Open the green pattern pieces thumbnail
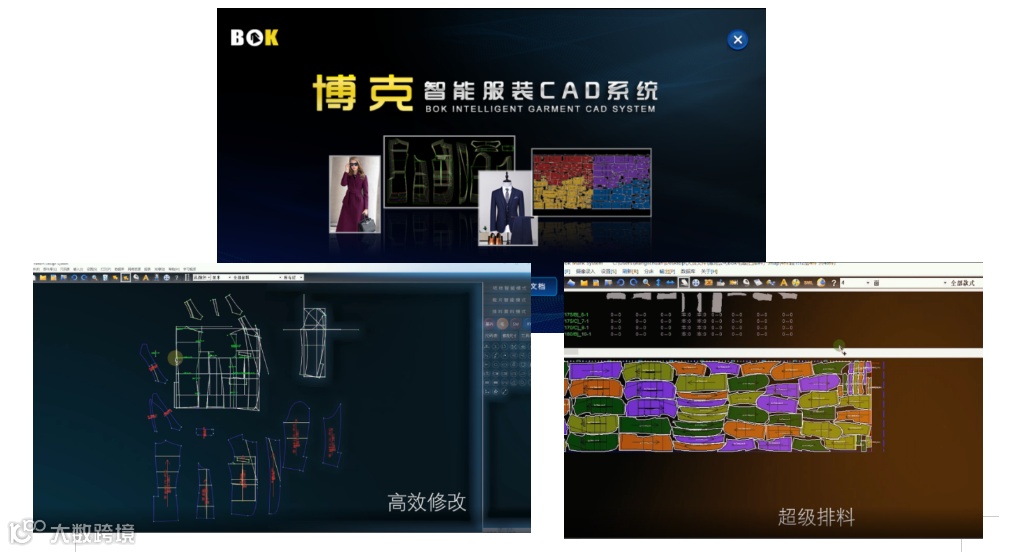The image size is (1035, 552). pyautogui.click(x=449, y=172)
